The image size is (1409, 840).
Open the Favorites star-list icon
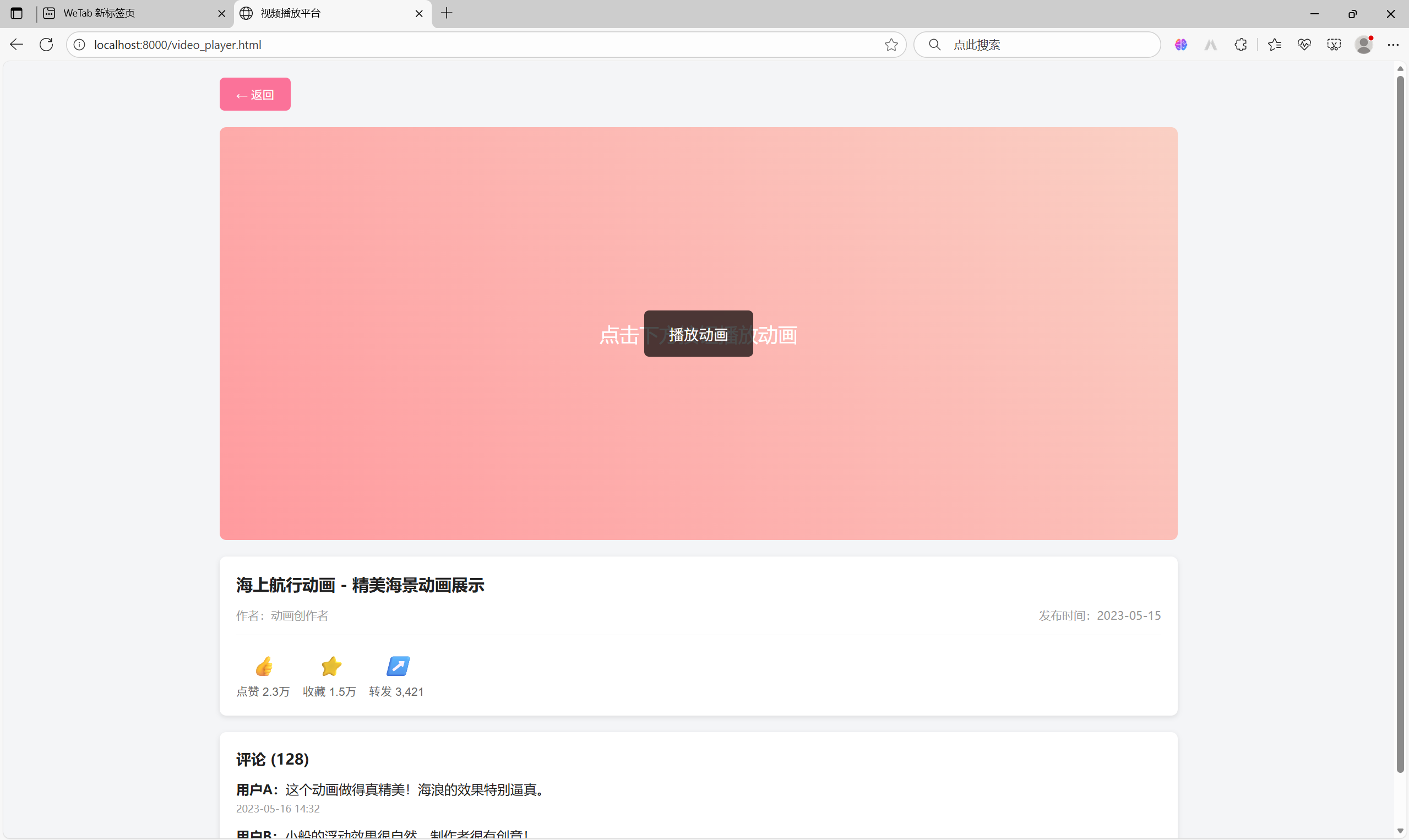pos(1274,45)
